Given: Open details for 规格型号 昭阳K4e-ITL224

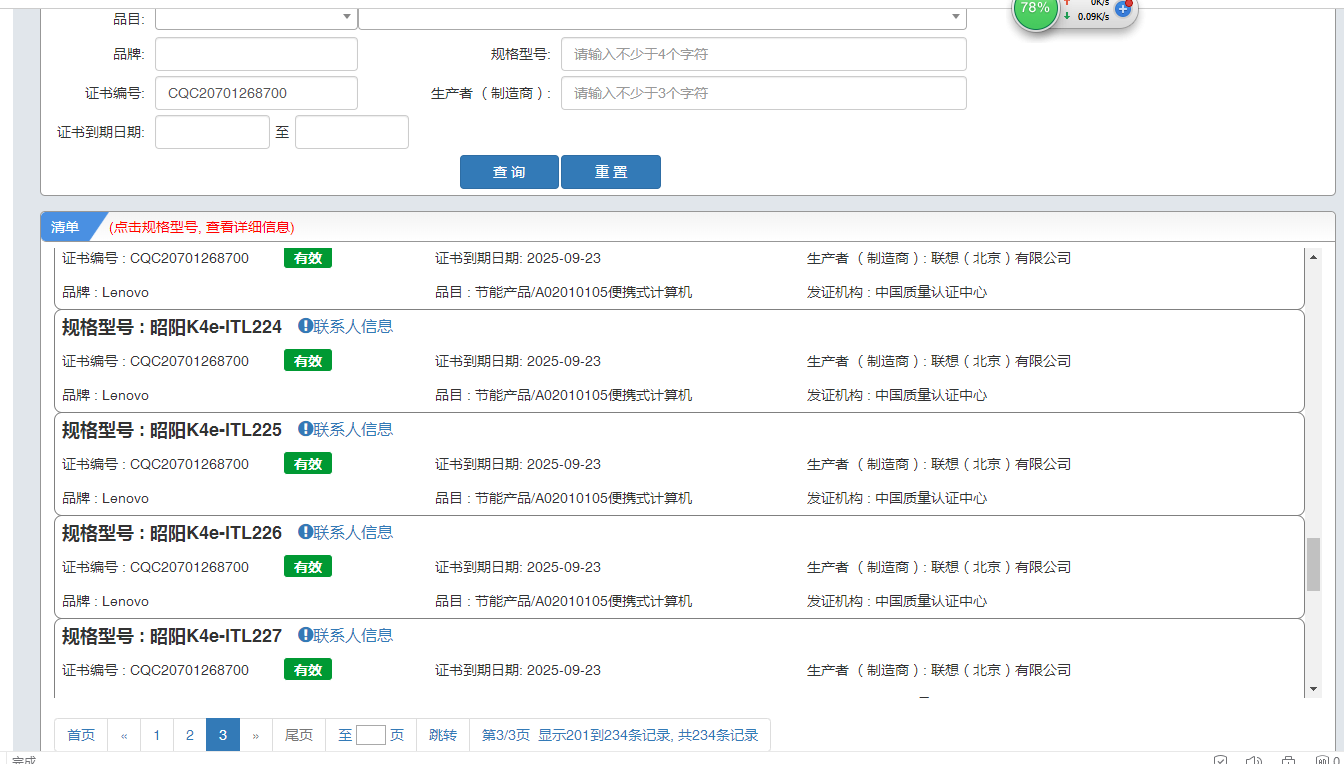Looking at the screenshot, I should pos(172,326).
